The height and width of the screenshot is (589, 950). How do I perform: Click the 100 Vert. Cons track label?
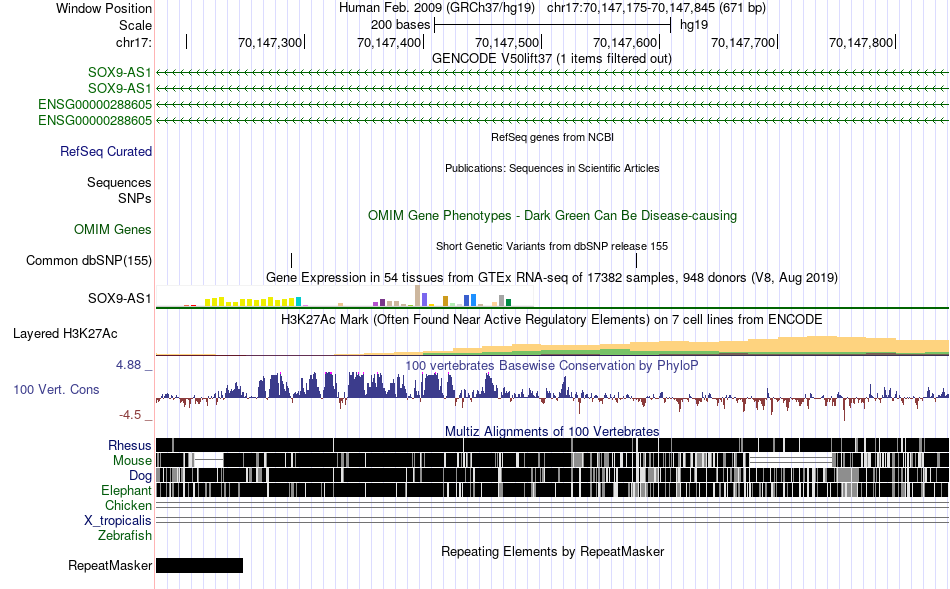pos(56,390)
